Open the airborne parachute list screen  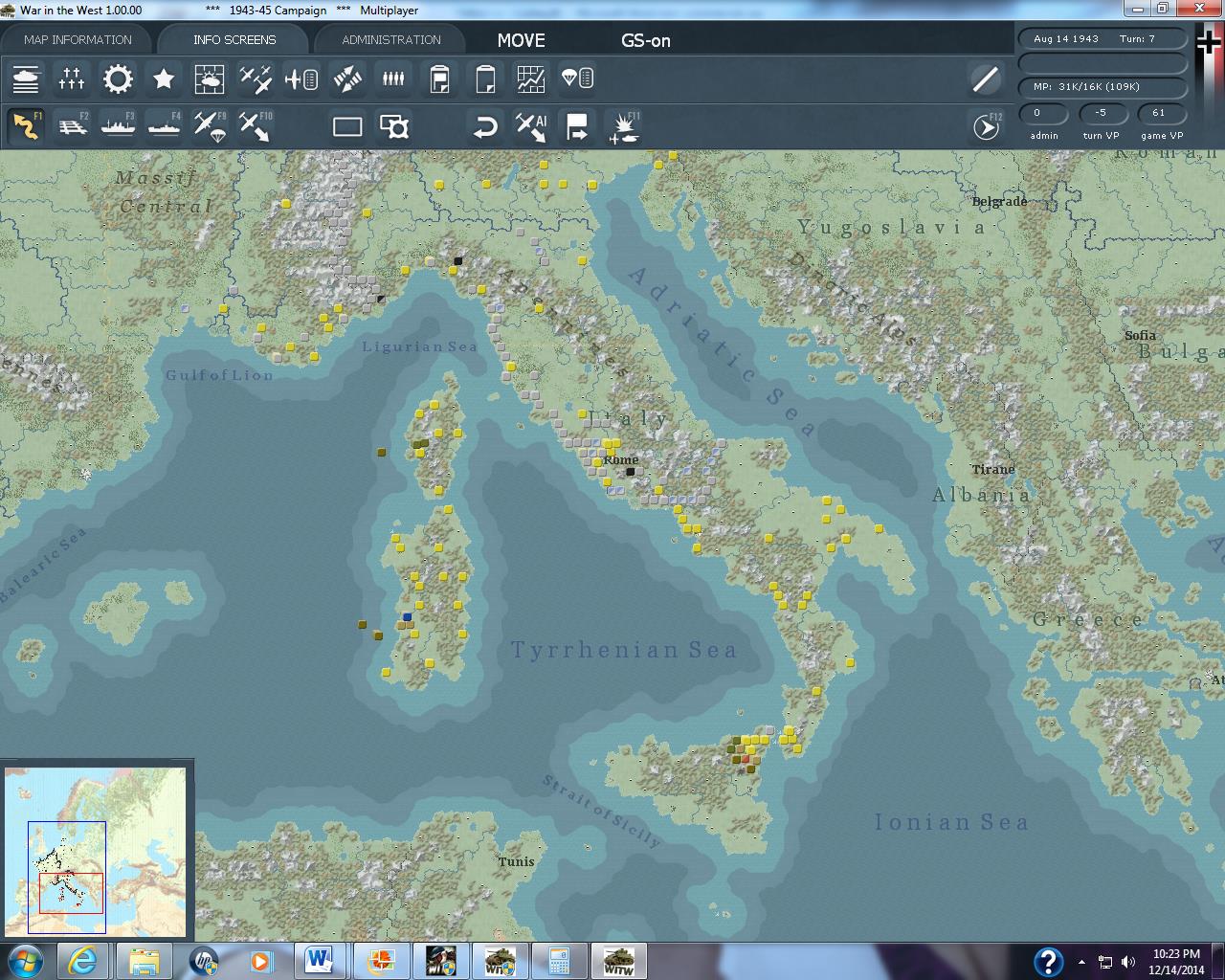coord(577,78)
